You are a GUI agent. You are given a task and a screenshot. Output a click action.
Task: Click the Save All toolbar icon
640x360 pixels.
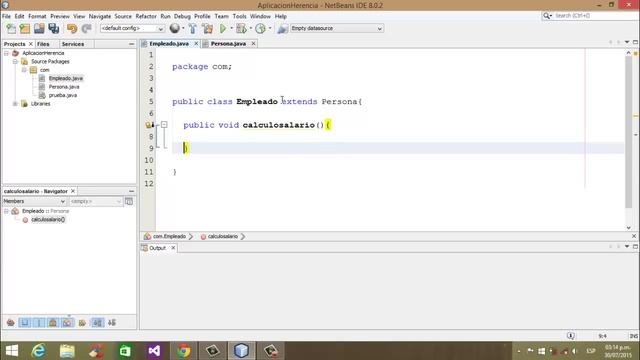pyautogui.click(x=54, y=28)
